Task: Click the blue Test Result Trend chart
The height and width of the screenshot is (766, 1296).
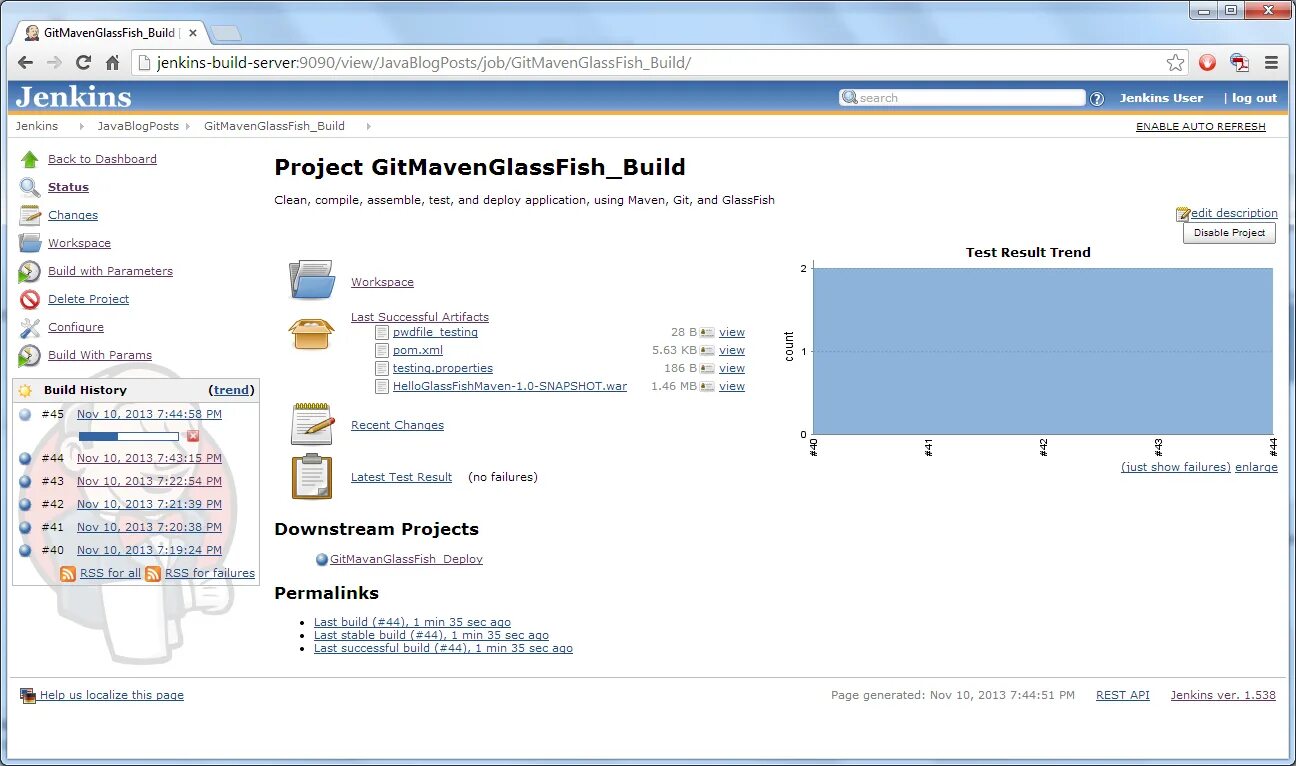Action: (x=1043, y=351)
